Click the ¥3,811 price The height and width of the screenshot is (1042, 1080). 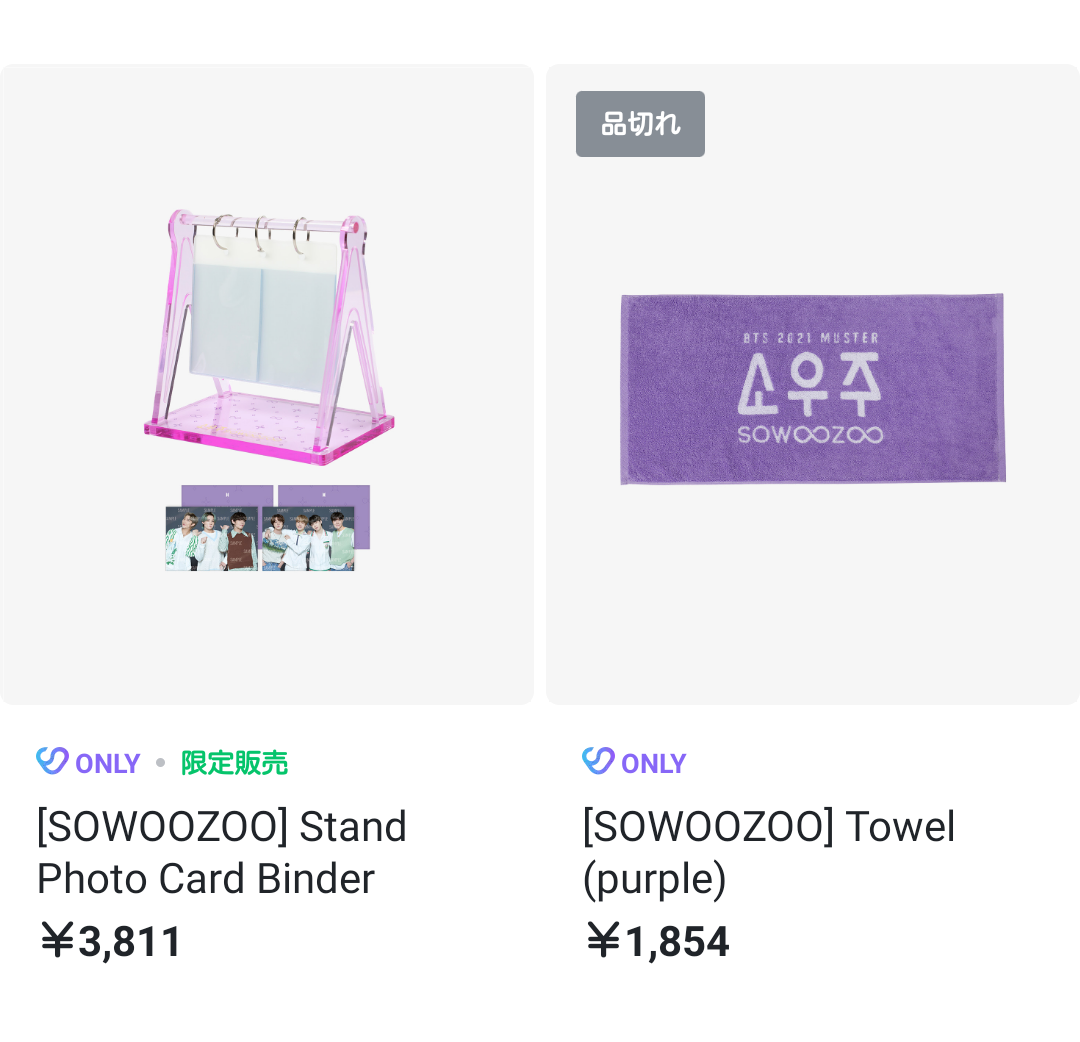point(110,941)
